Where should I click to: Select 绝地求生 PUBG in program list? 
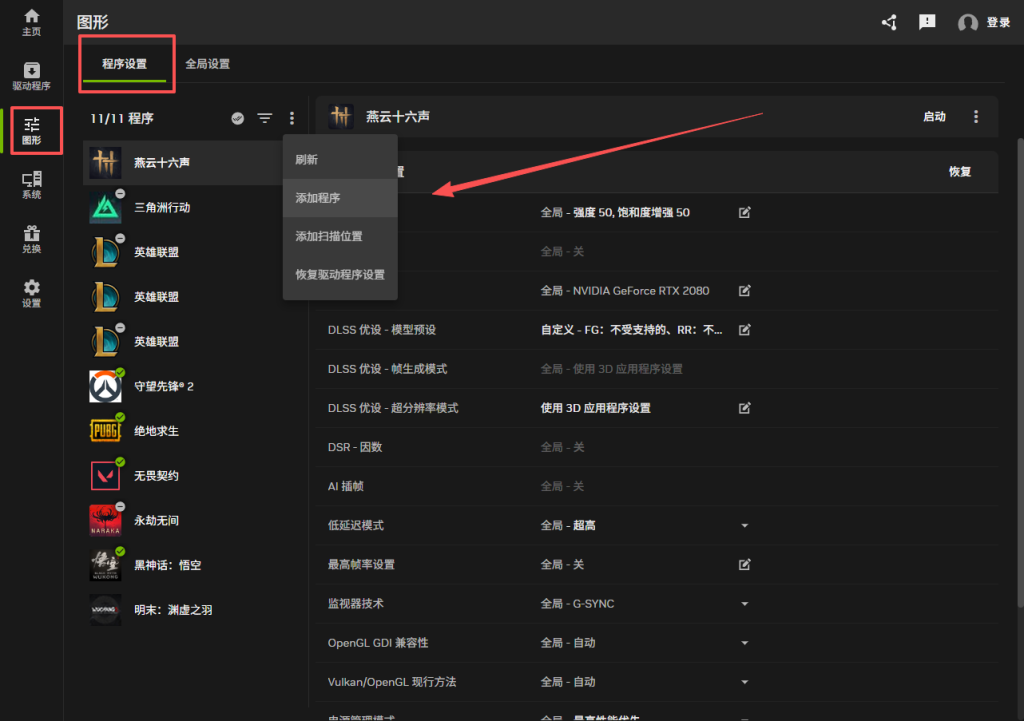(x=156, y=431)
